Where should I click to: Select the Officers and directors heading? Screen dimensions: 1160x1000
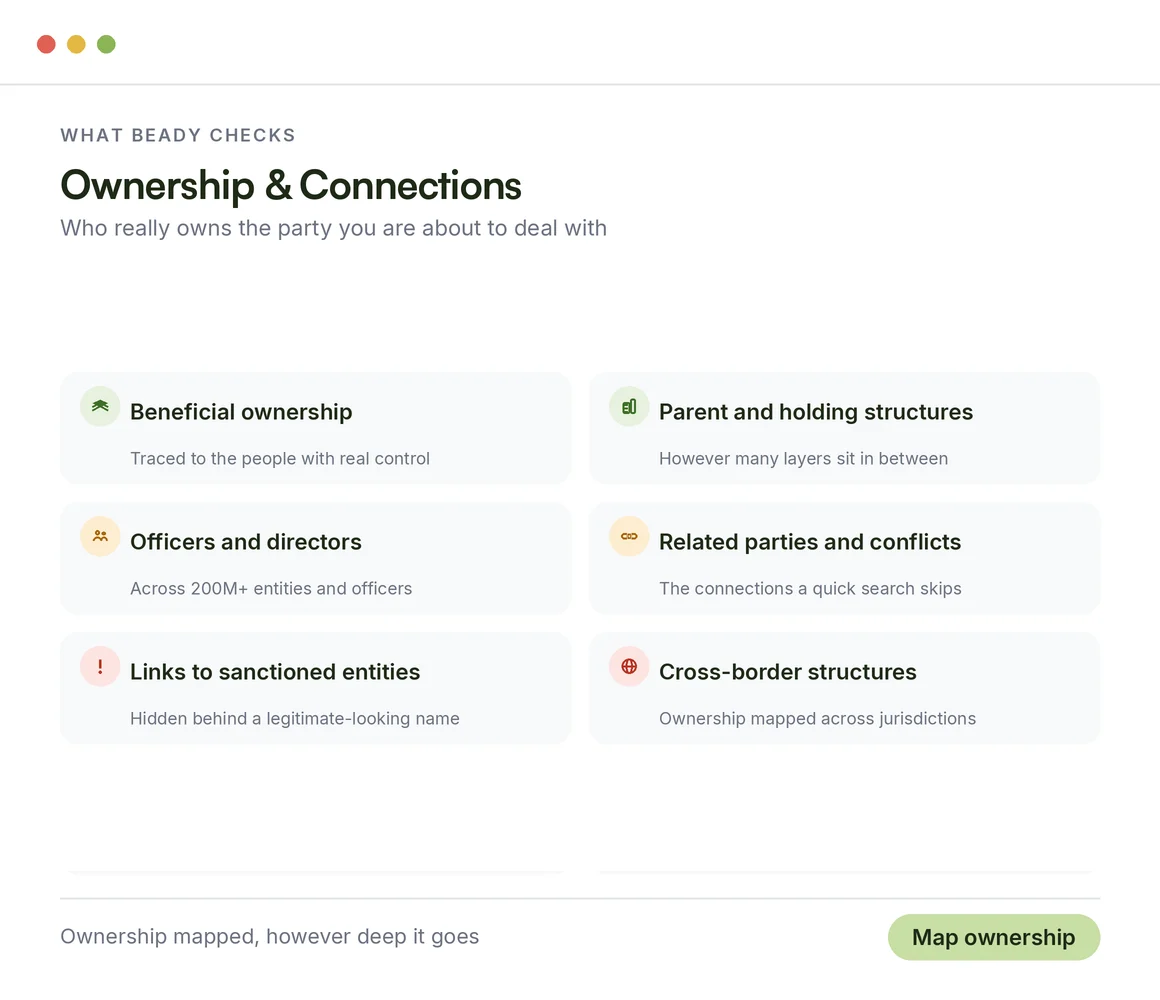246,542
